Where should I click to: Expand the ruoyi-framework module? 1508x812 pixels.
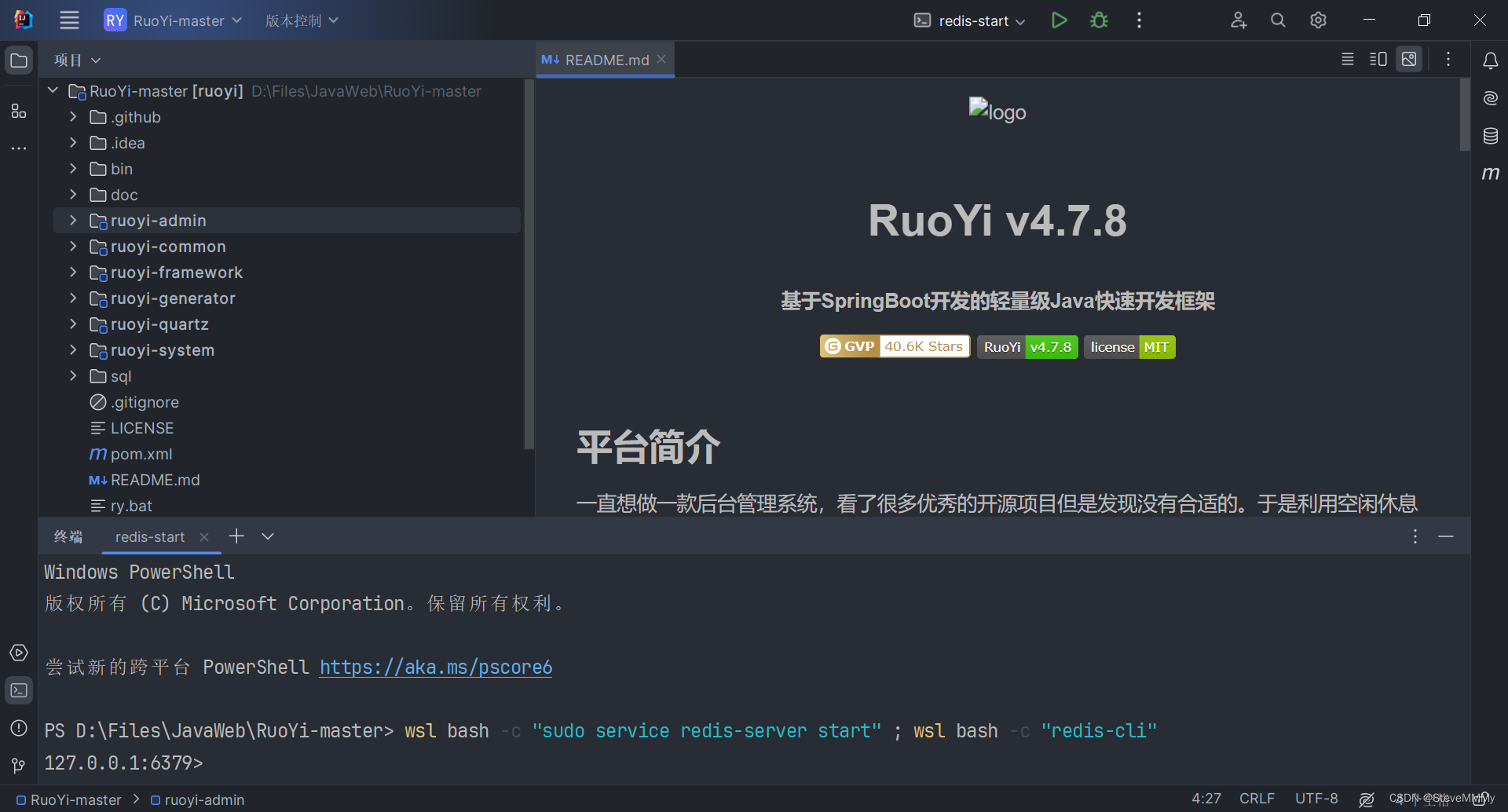(73, 272)
